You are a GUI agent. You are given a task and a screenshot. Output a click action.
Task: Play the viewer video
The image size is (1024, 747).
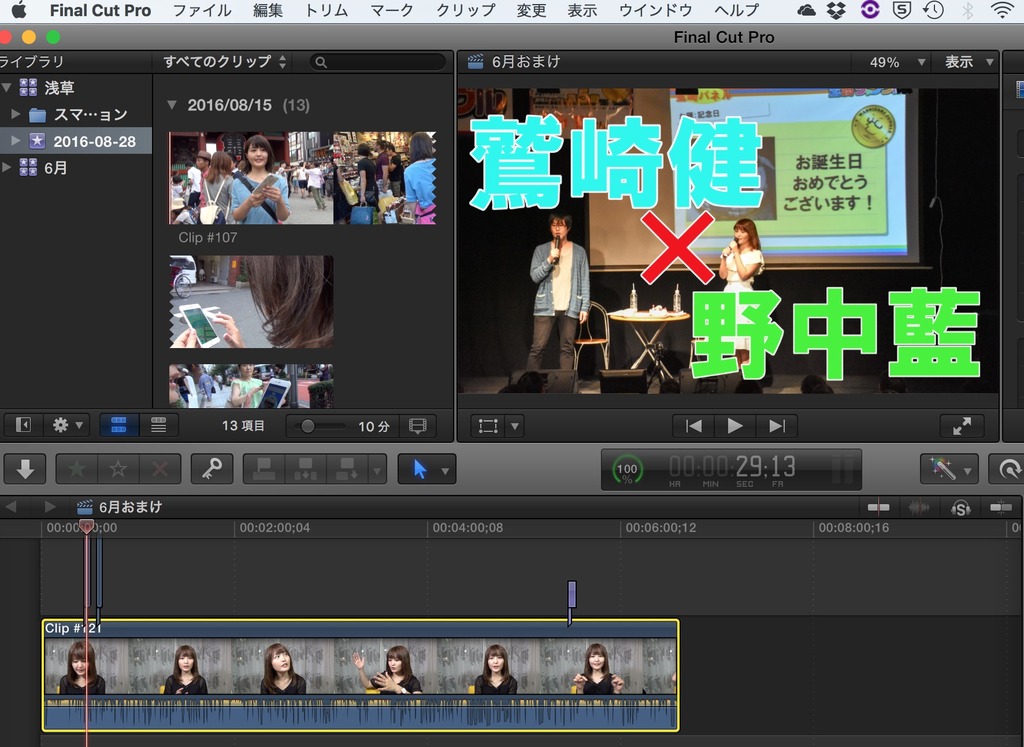click(735, 426)
